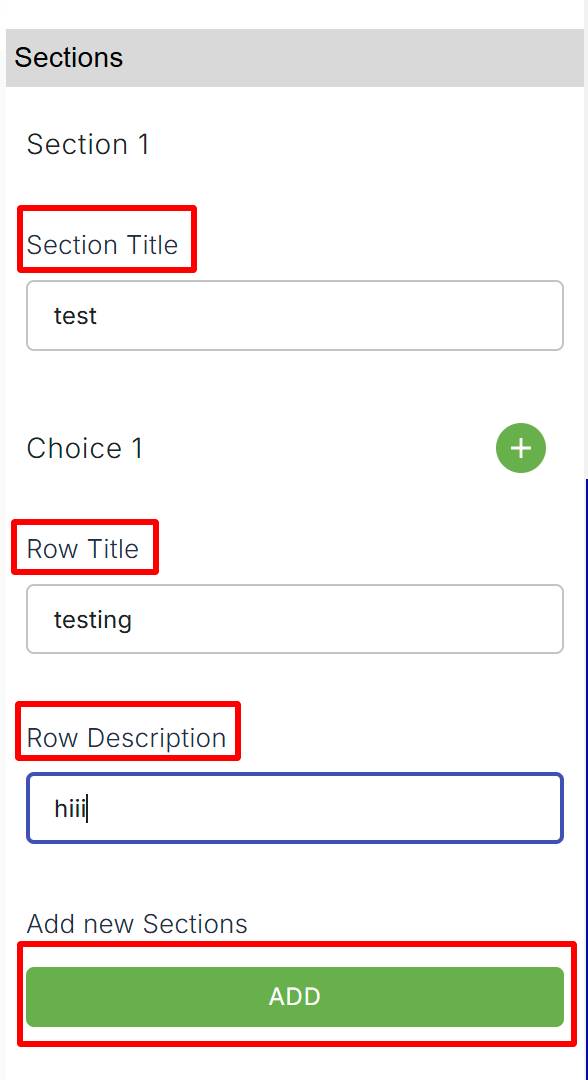Screen dimensions: 588x1080
Task: Click the dark blue vertical line at right edge
Action: [586, 778]
